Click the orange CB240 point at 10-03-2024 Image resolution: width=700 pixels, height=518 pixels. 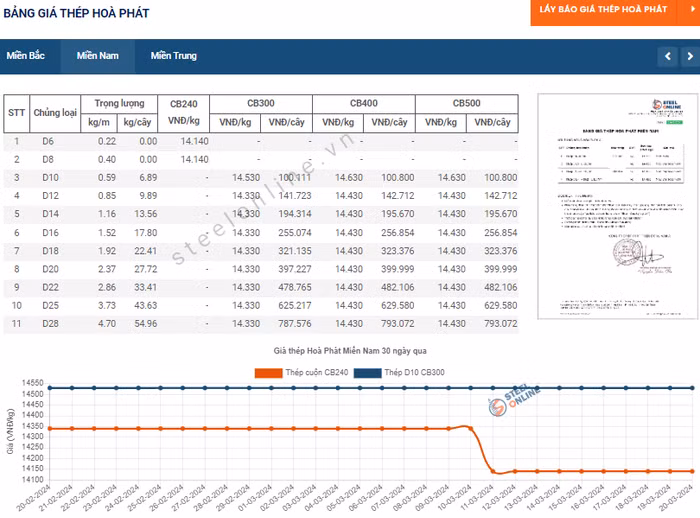pos(470,429)
